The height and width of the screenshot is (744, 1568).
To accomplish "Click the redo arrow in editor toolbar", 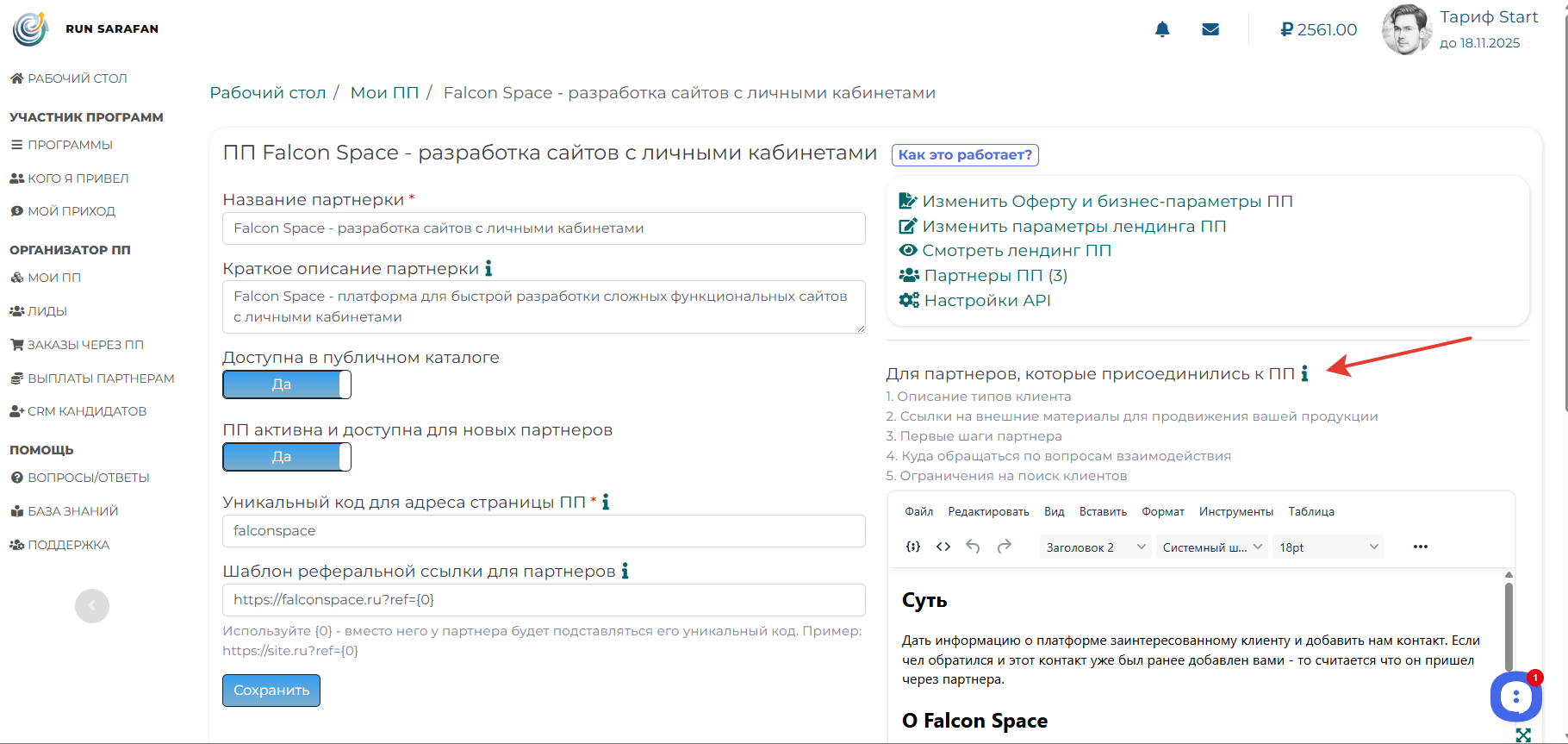I will pyautogui.click(x=1004, y=547).
